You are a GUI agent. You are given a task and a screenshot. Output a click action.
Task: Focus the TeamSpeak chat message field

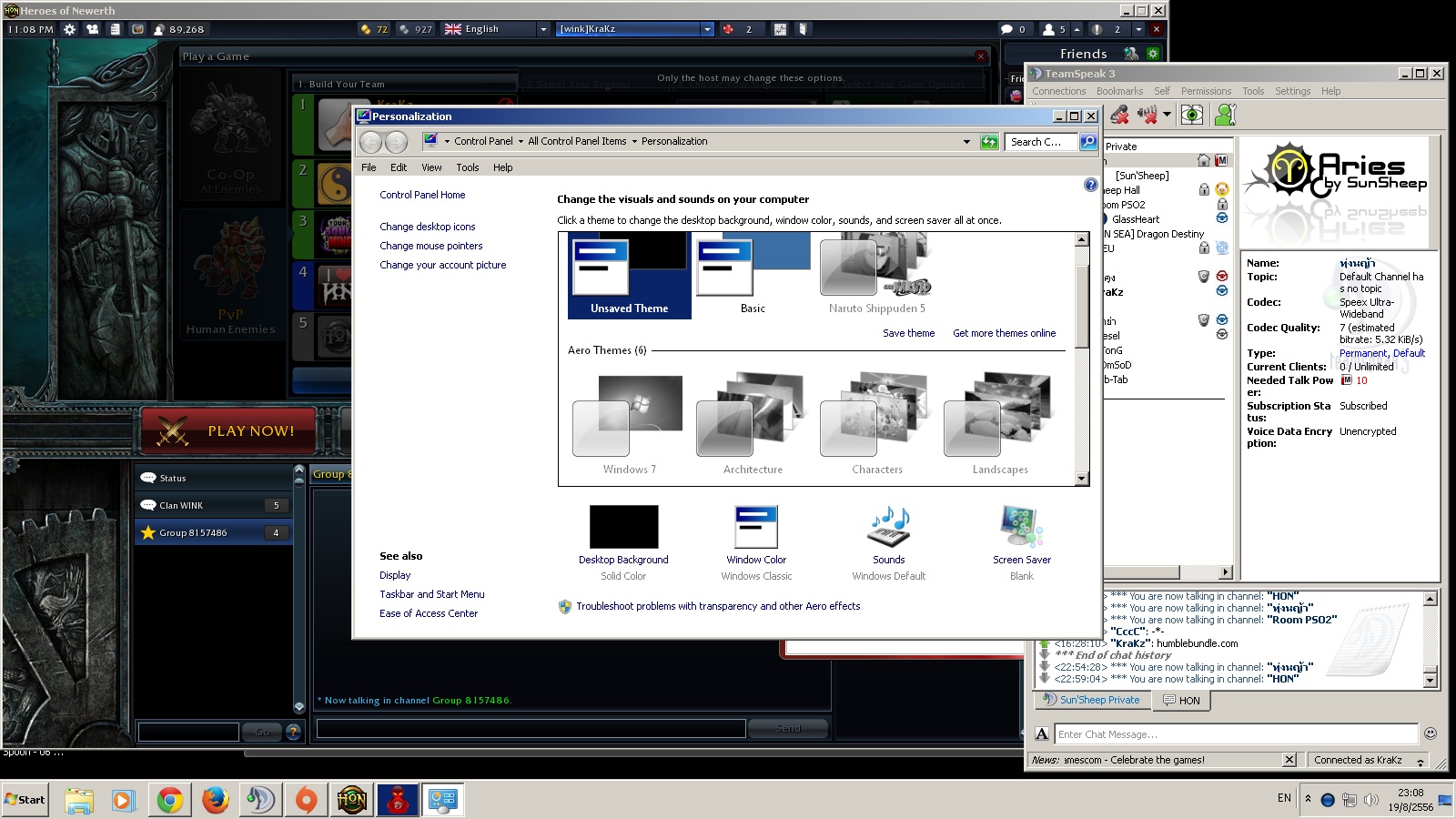1236,734
